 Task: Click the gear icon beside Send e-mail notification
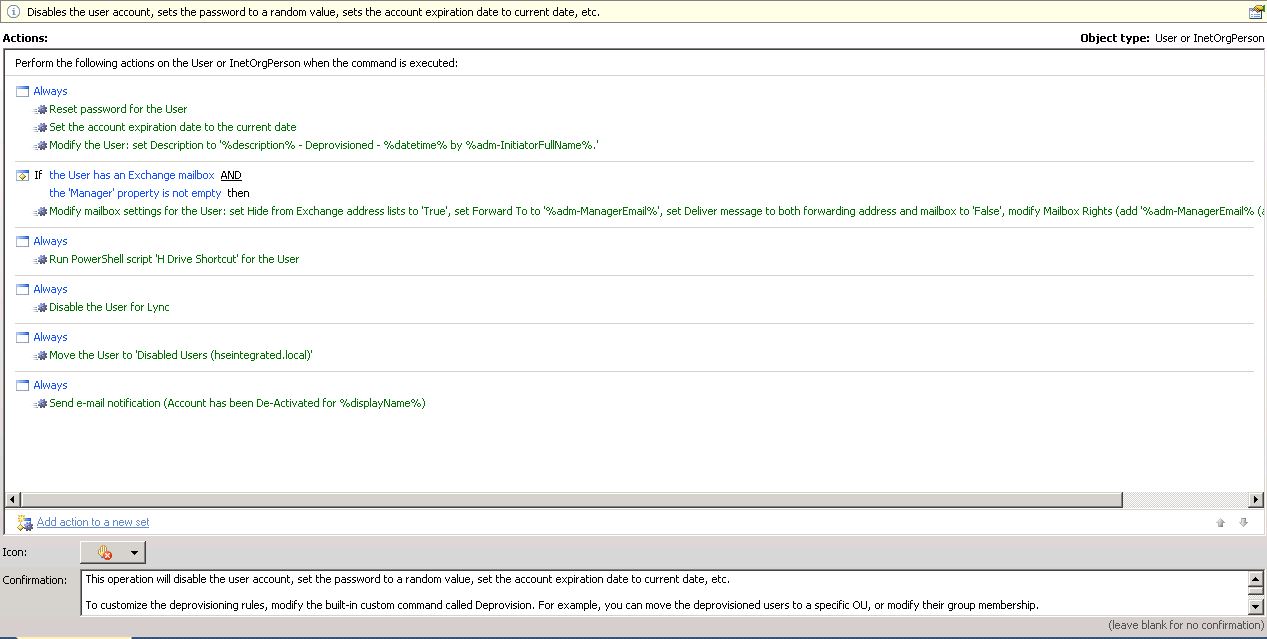point(41,404)
